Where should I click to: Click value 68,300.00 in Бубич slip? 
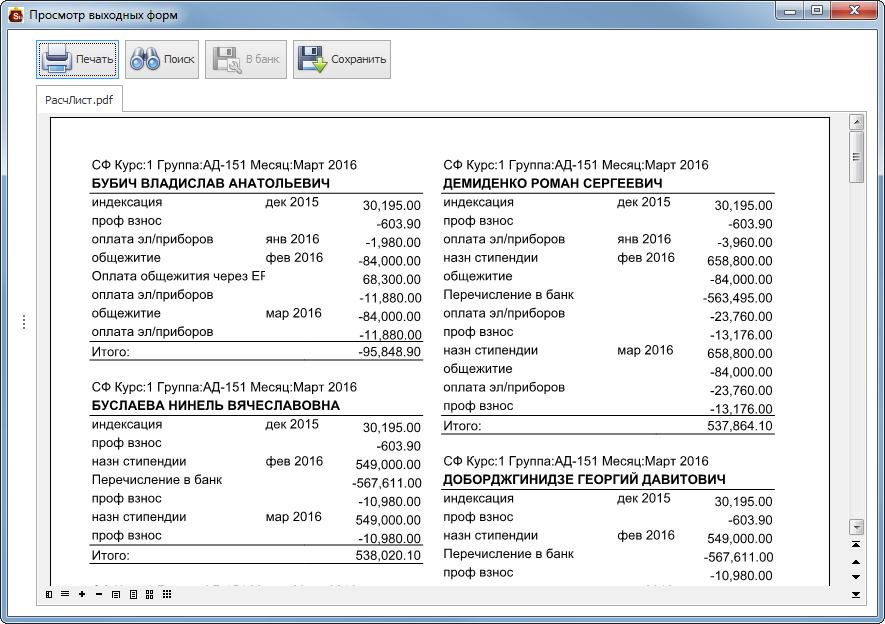coord(392,280)
